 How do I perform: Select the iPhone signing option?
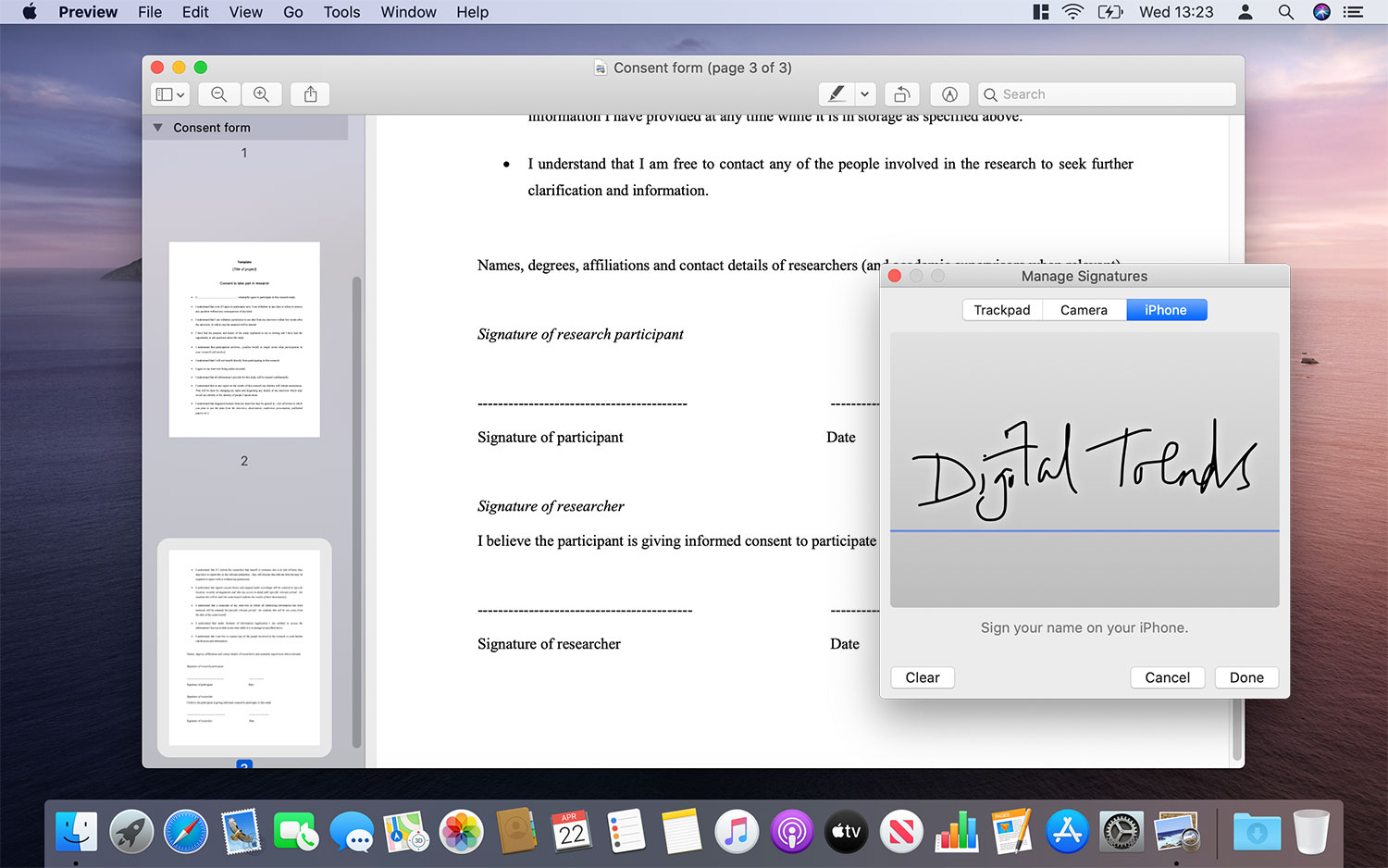point(1166,309)
